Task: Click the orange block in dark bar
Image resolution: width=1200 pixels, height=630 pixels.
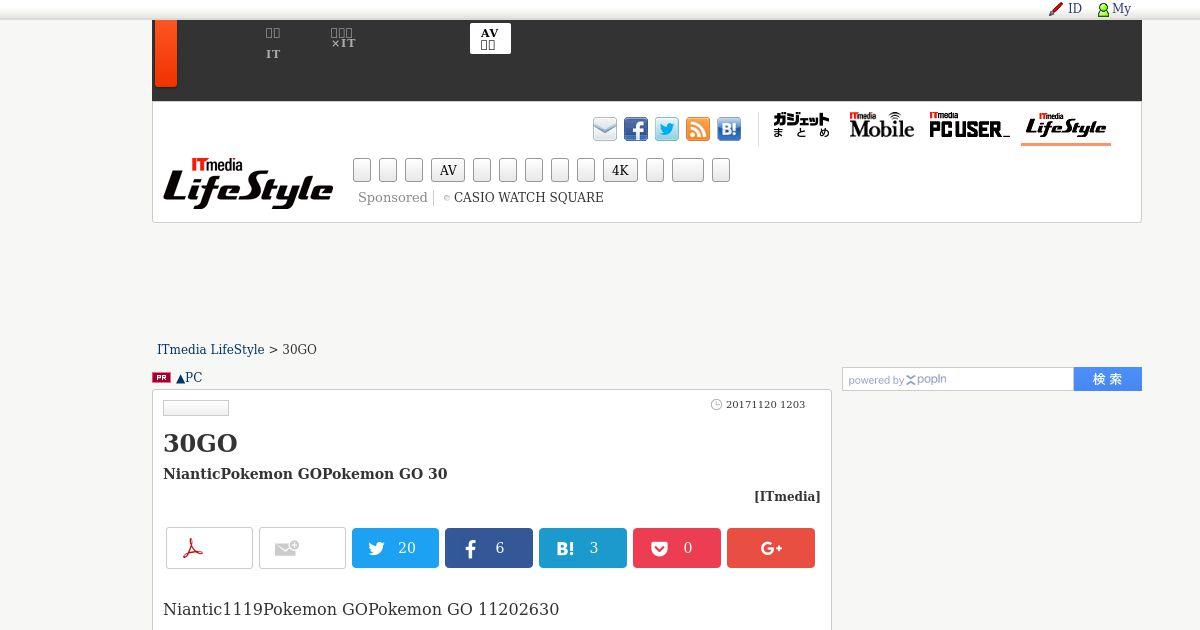Action: coord(166,54)
